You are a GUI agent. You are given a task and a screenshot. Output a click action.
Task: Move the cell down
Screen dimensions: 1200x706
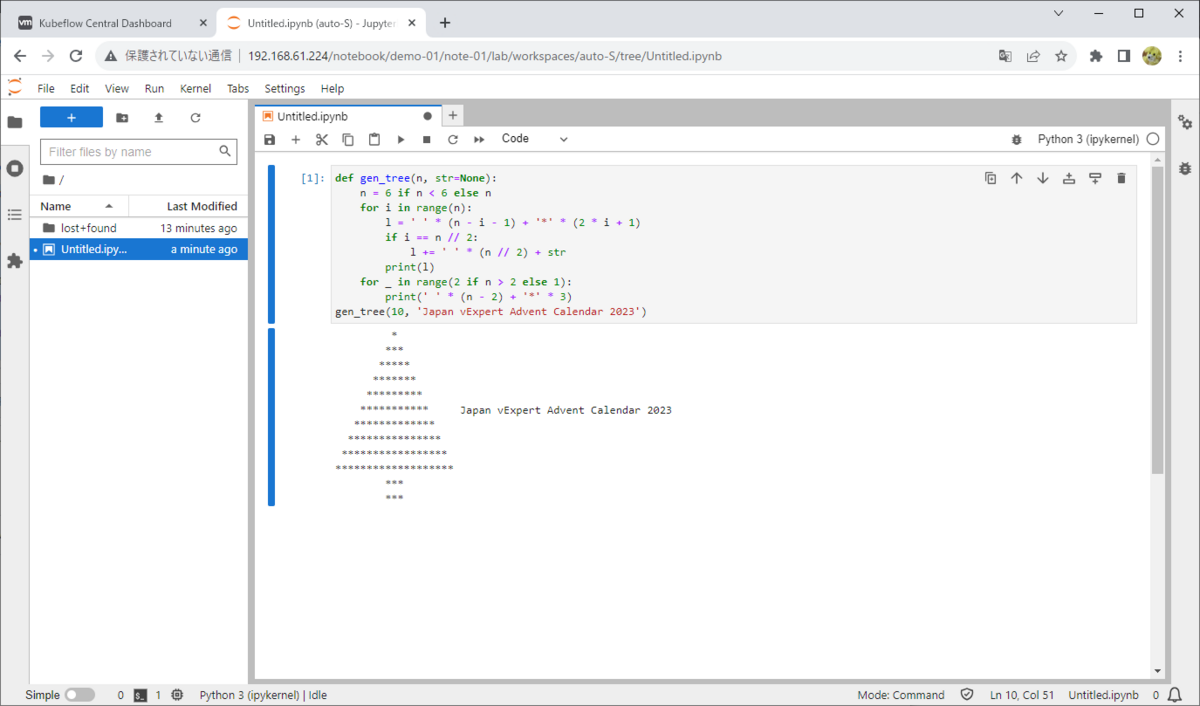(x=1043, y=178)
